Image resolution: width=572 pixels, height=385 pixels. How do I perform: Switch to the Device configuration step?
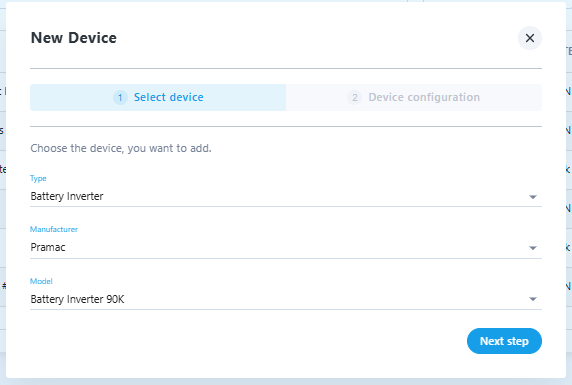[x=414, y=97]
